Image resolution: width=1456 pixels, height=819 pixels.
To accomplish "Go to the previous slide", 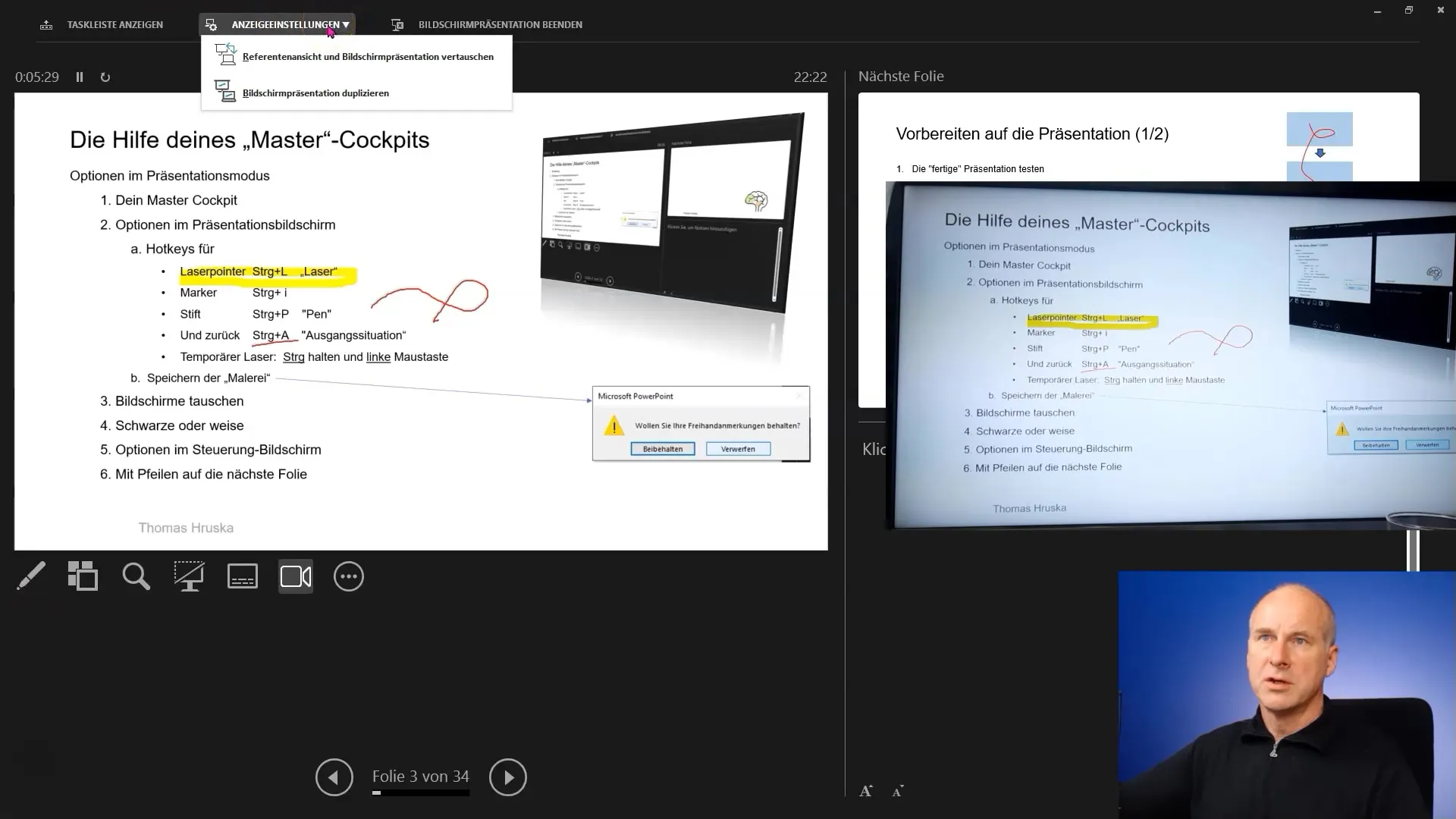I will click(334, 777).
